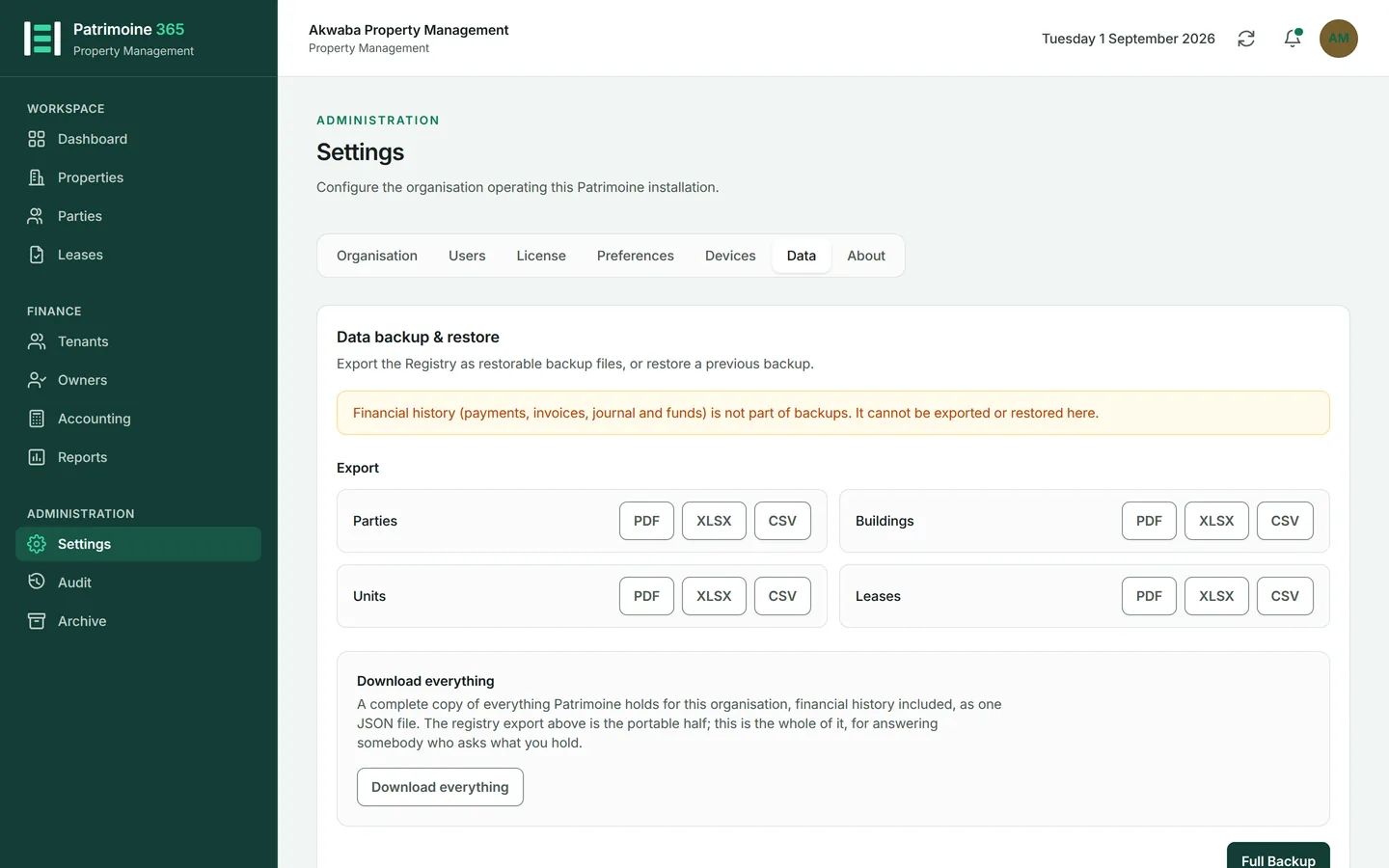Click the date Tuesday 1 September 2026
1389x868 pixels.
click(1129, 39)
